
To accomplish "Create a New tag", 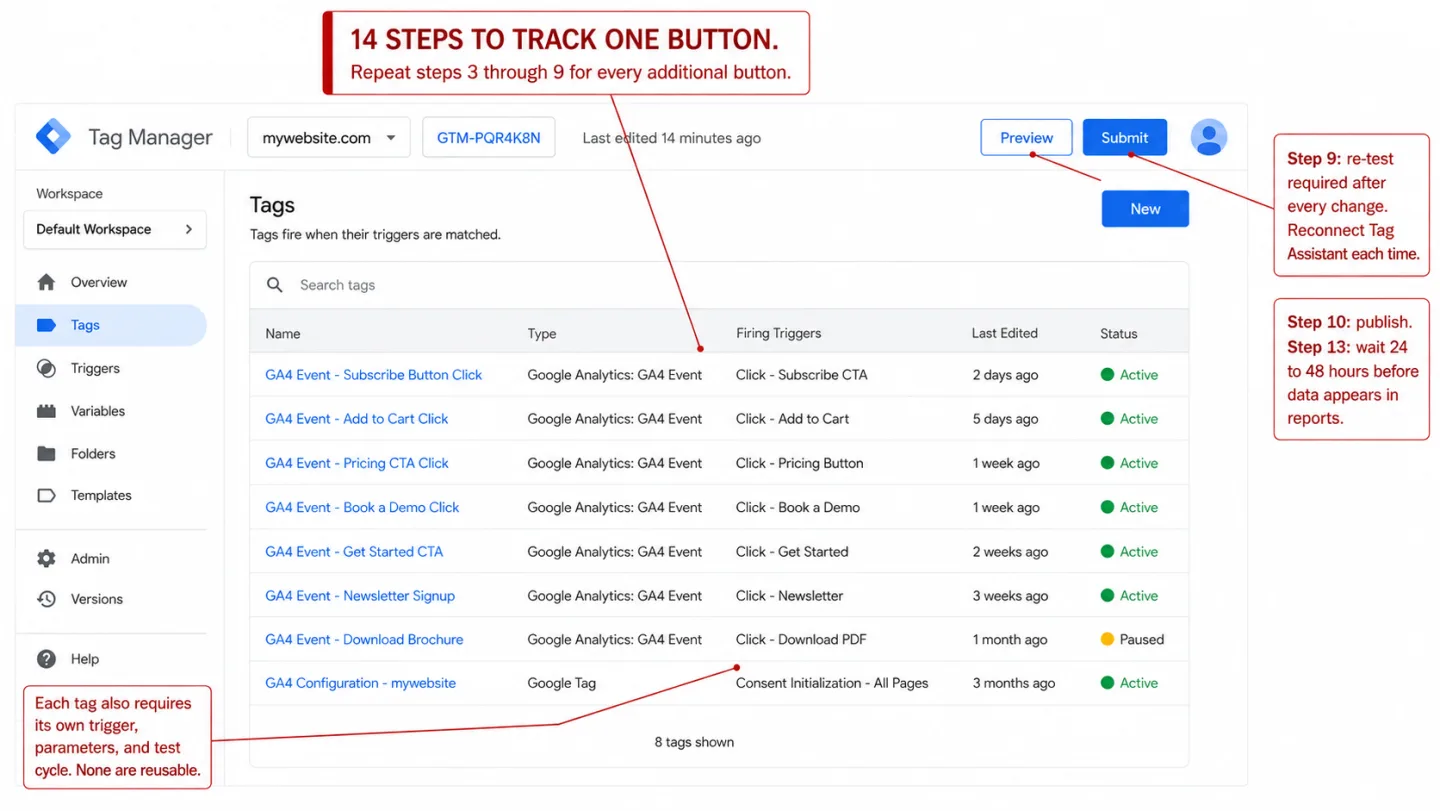I will click(x=1145, y=209).
